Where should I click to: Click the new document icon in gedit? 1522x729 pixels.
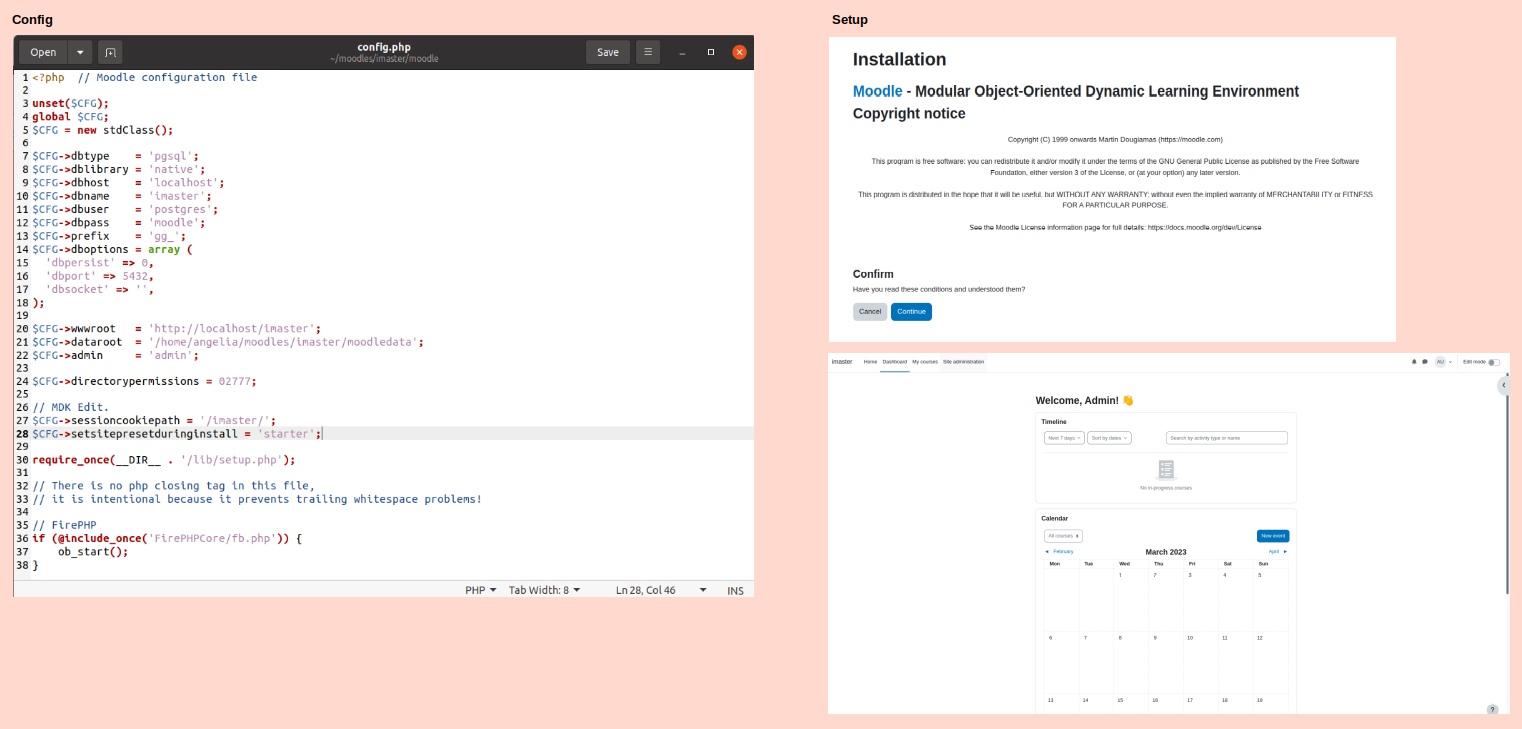pos(110,52)
